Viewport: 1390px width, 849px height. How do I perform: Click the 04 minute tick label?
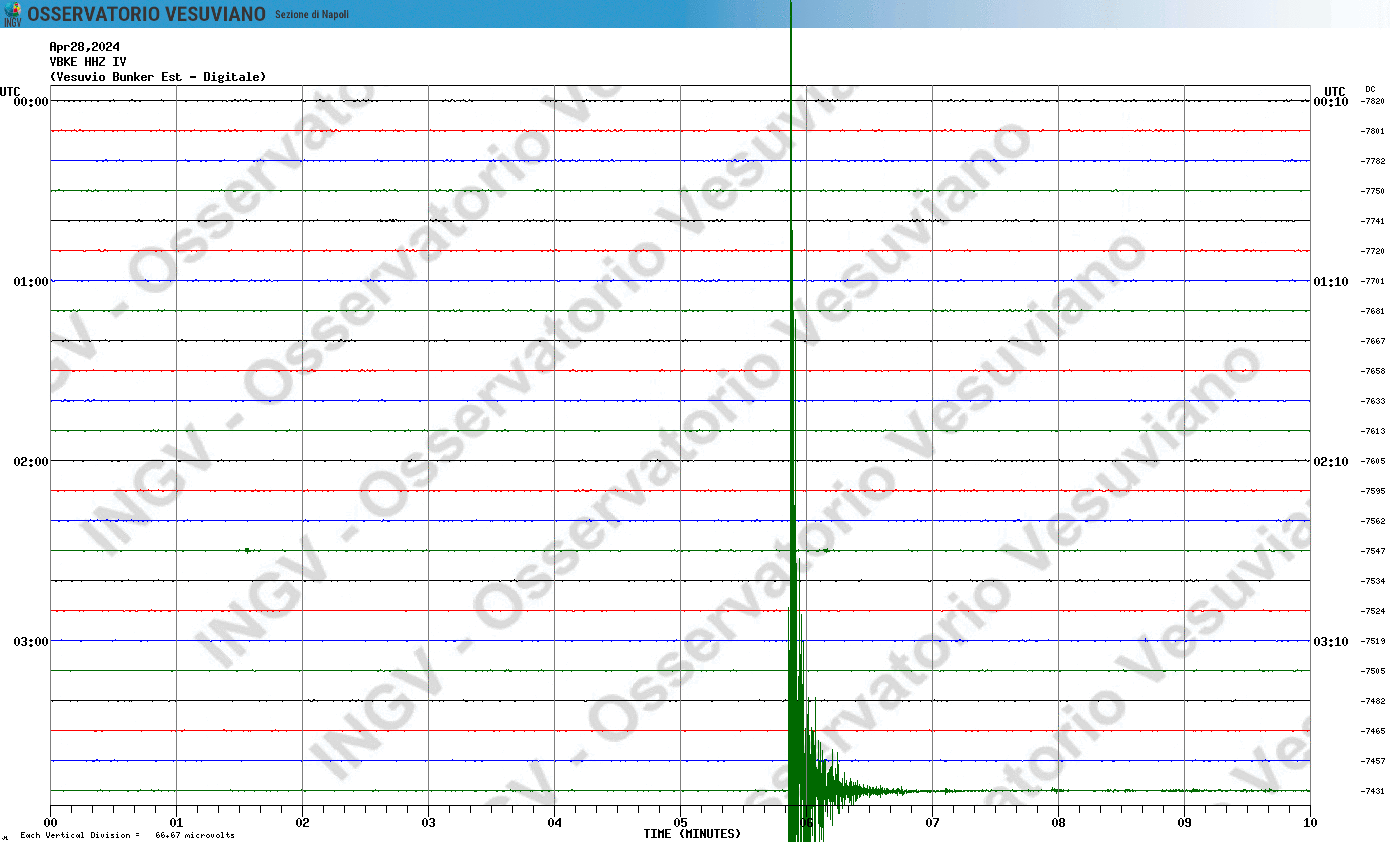[554, 823]
